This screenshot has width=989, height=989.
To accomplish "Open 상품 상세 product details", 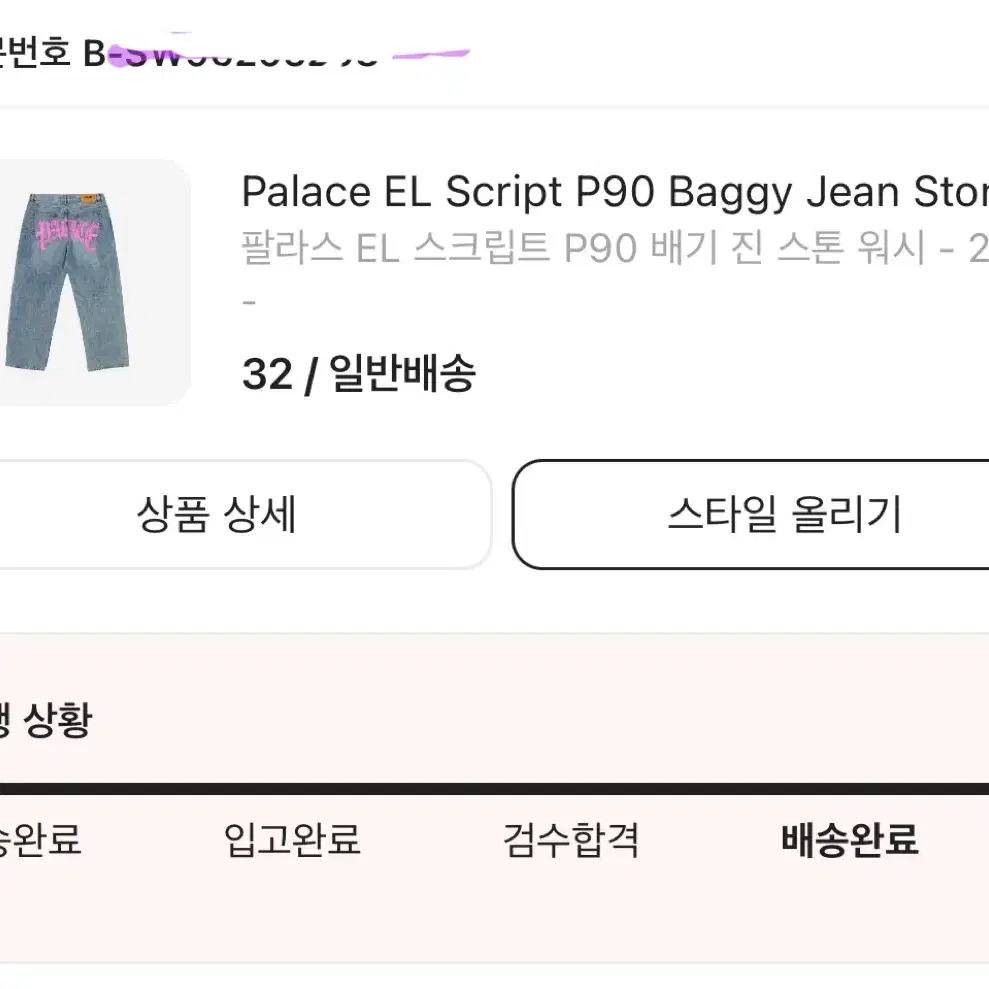I will click(216, 515).
